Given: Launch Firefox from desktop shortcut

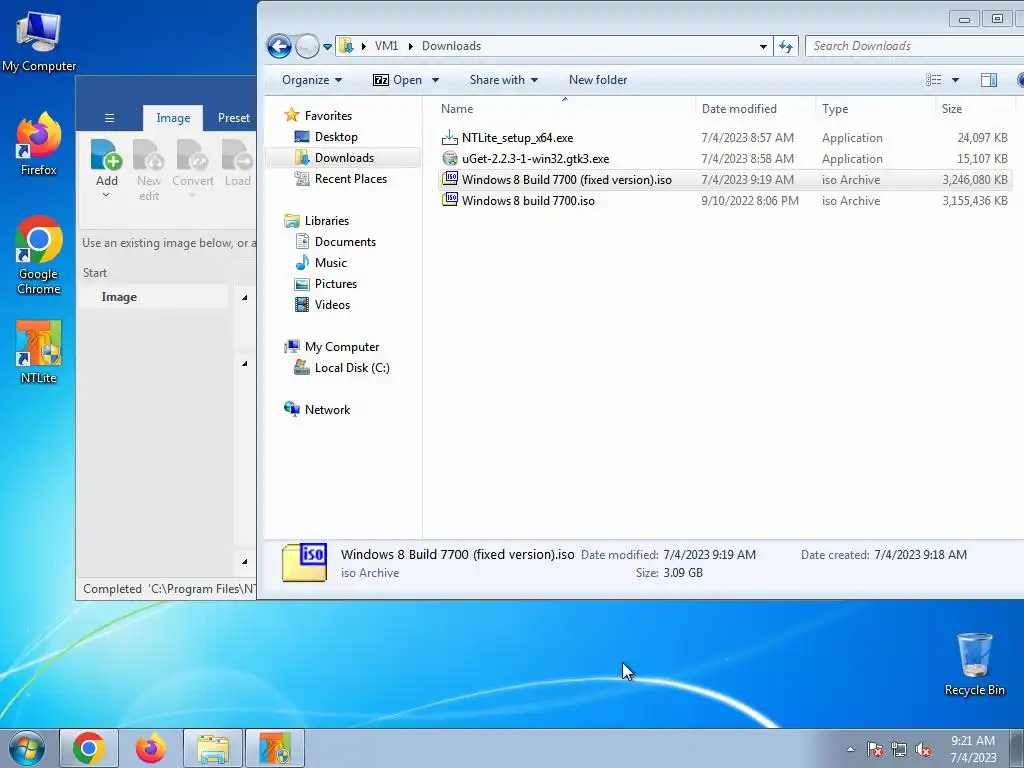Looking at the screenshot, I should pos(39,145).
